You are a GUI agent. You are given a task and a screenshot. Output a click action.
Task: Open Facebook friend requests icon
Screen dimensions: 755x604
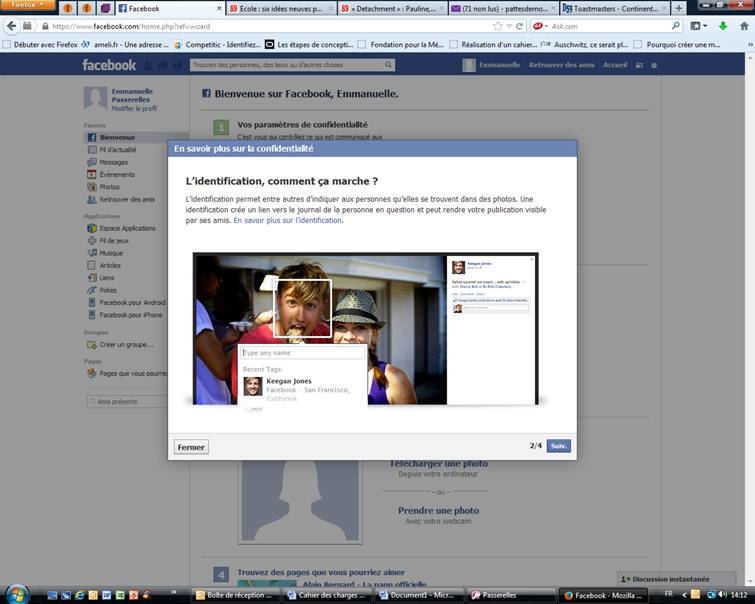click(x=148, y=65)
